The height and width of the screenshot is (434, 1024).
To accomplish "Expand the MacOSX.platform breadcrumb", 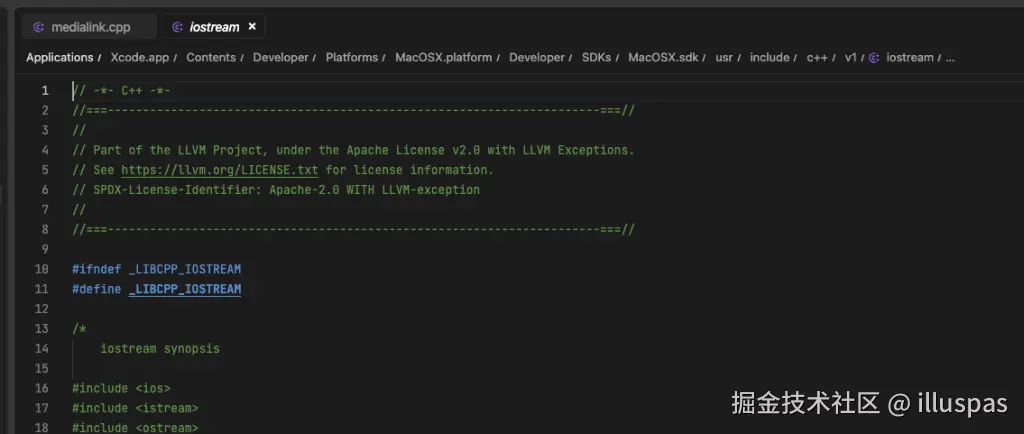I will [443, 58].
